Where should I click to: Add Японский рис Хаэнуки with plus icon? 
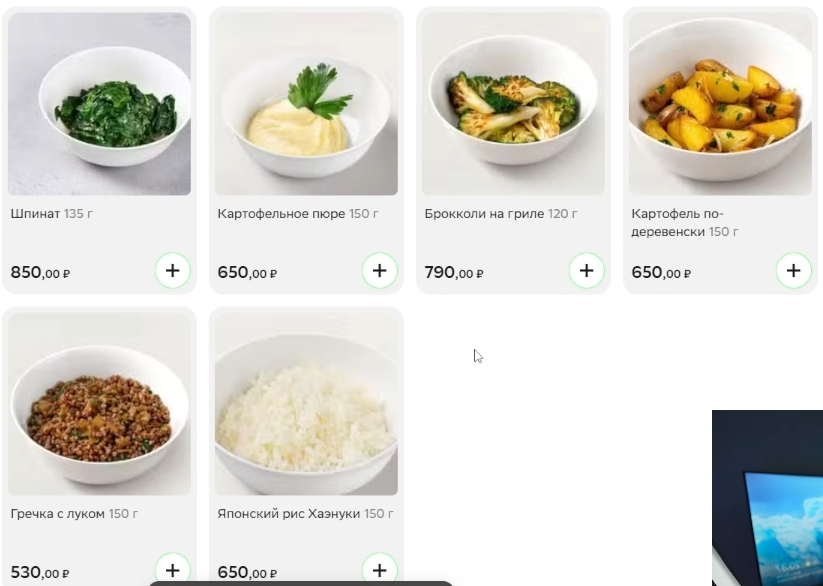pyautogui.click(x=379, y=570)
